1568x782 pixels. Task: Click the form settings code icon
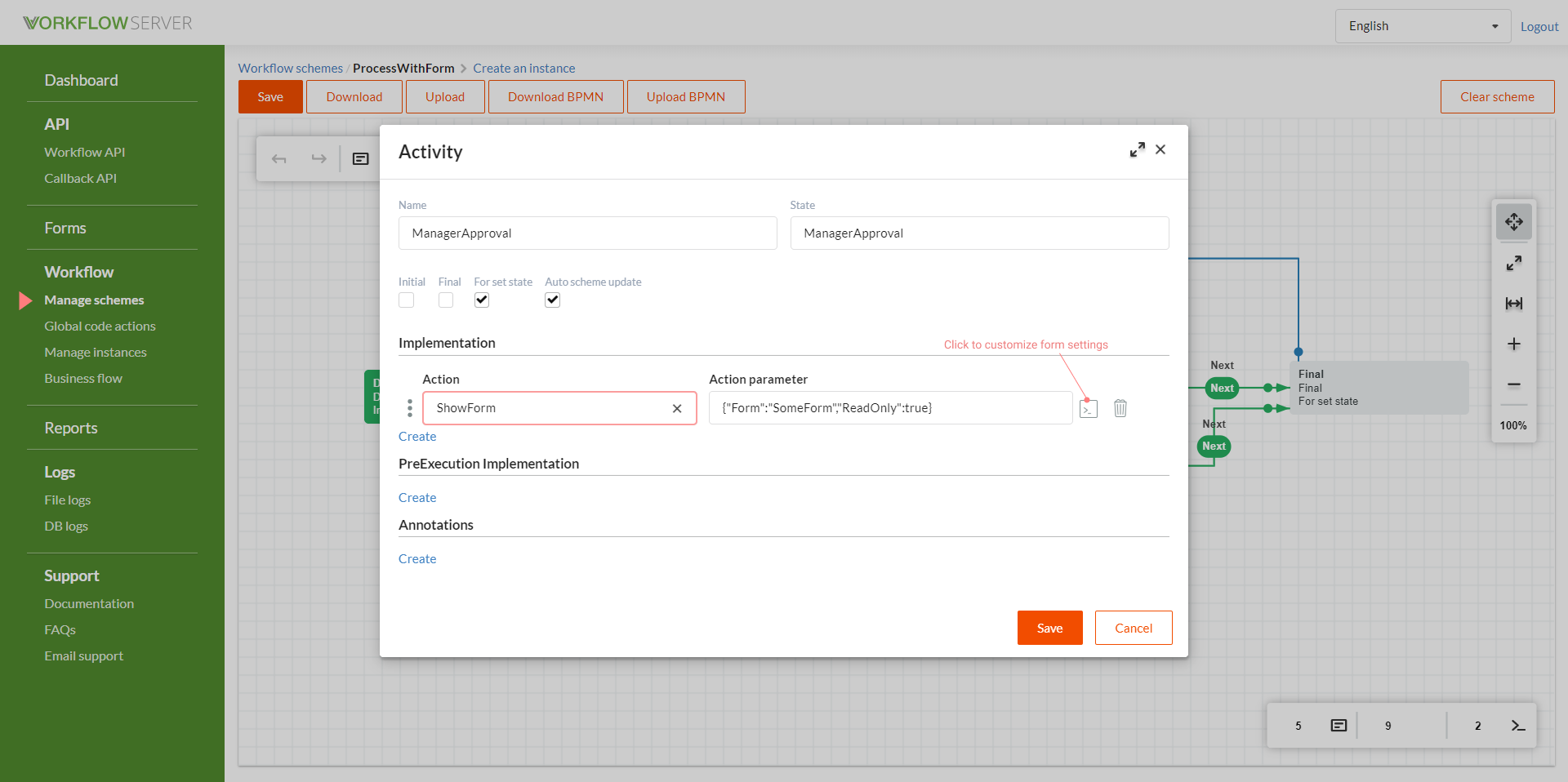(1088, 409)
